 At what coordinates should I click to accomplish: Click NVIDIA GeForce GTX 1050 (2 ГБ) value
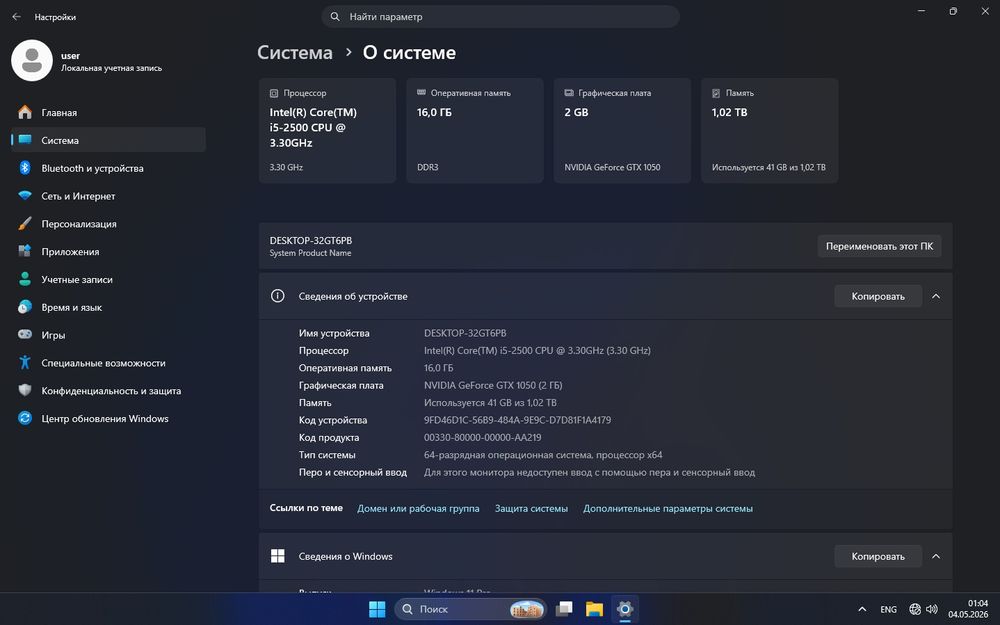pyautogui.click(x=493, y=385)
